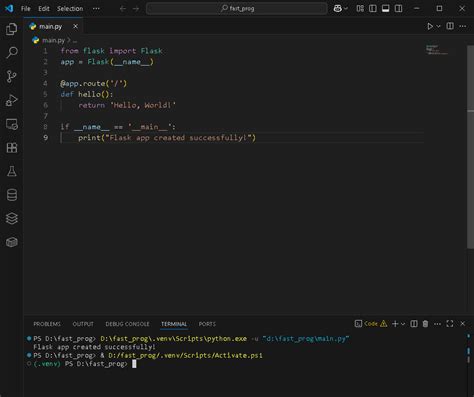Switch to the PROBLEMS panel tab
This screenshot has height=397, width=474.
[47, 324]
